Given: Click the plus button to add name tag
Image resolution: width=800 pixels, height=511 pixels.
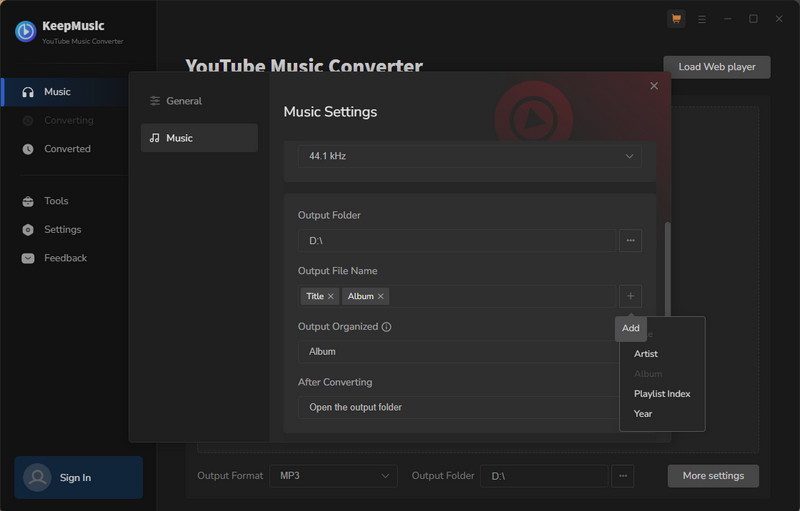Looking at the screenshot, I should pyautogui.click(x=631, y=296).
